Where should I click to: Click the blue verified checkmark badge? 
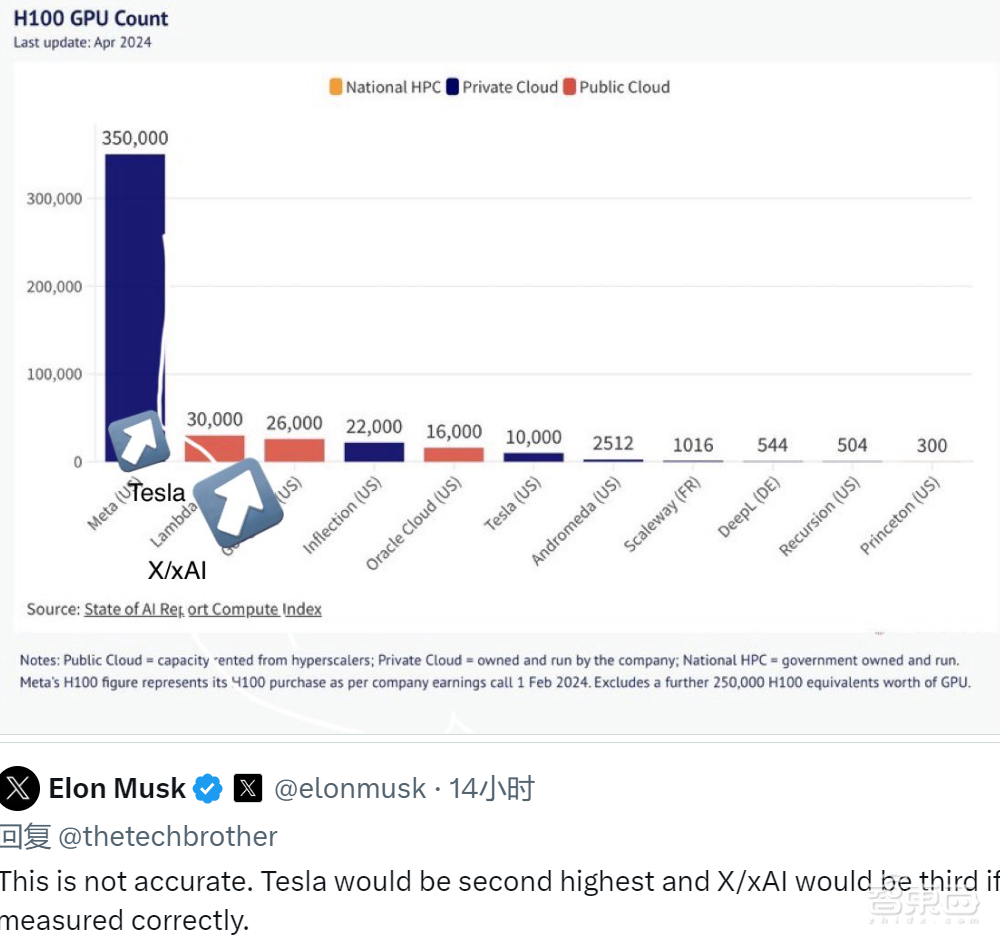(207, 789)
